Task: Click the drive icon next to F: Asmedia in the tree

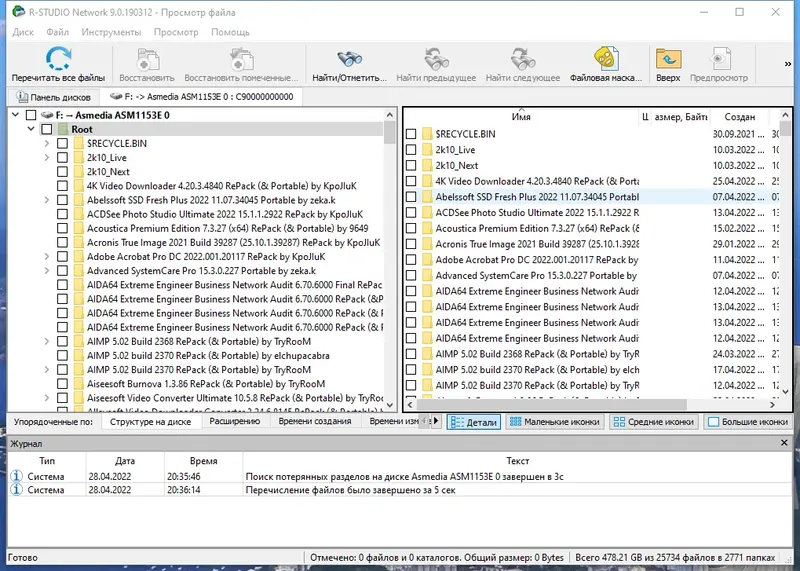Action: tap(47, 115)
